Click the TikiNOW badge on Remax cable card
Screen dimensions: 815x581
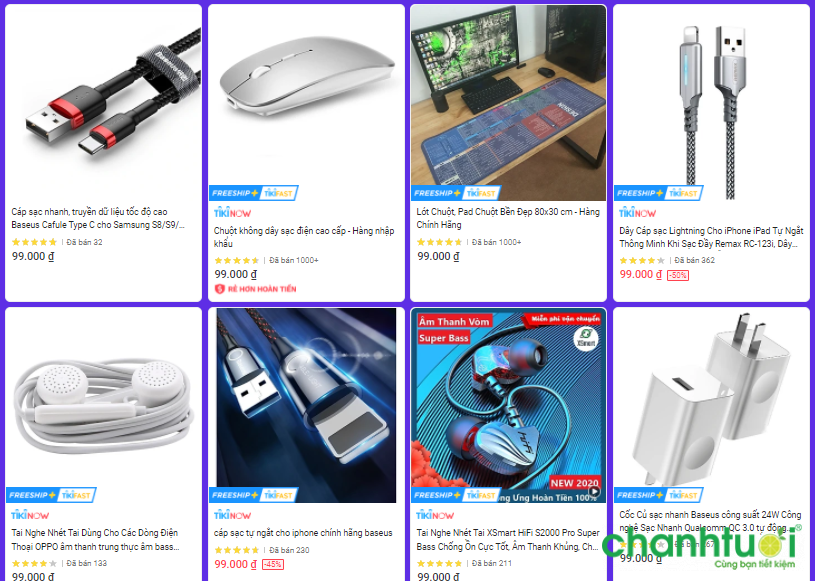638,213
